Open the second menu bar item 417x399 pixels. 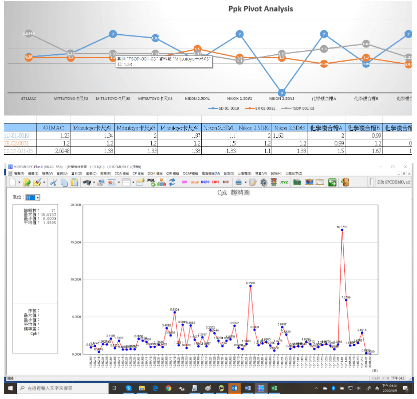click(x=33, y=174)
